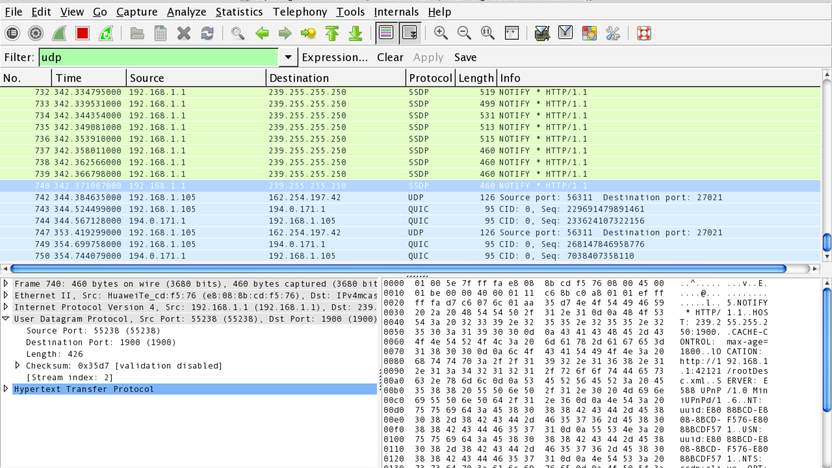Stop the running capture (red square)

tap(82, 33)
